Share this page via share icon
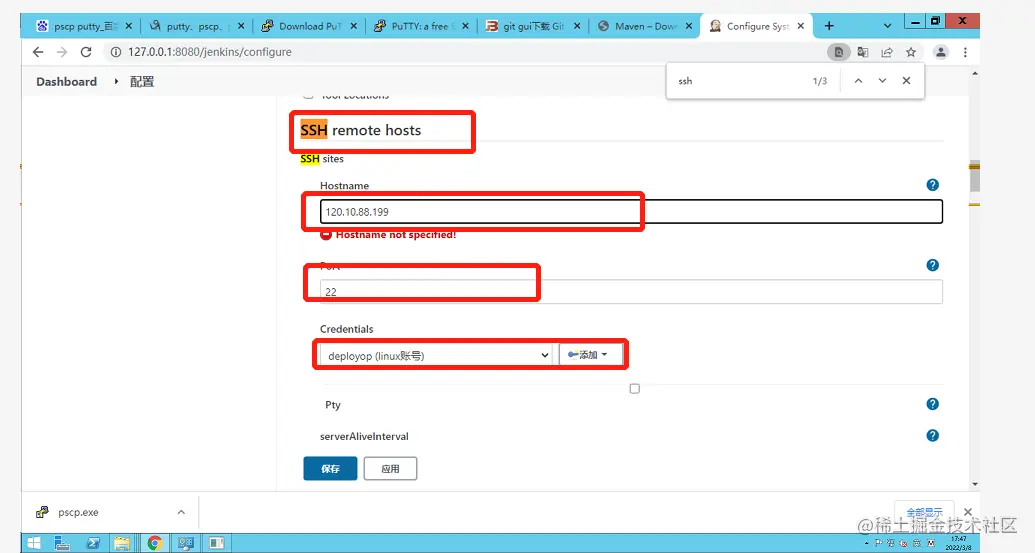 tap(886, 52)
